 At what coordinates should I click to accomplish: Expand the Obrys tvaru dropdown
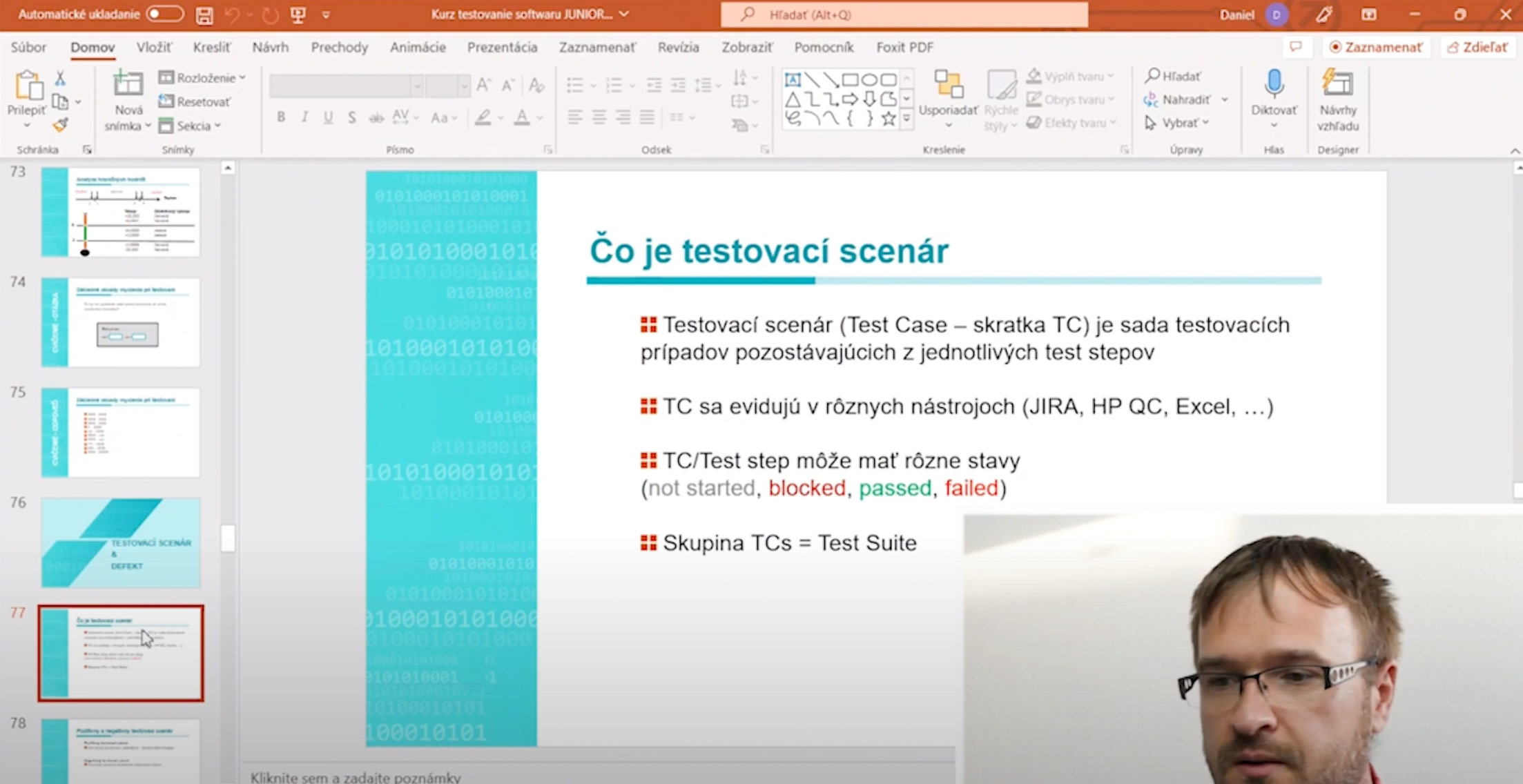pos(1112,99)
